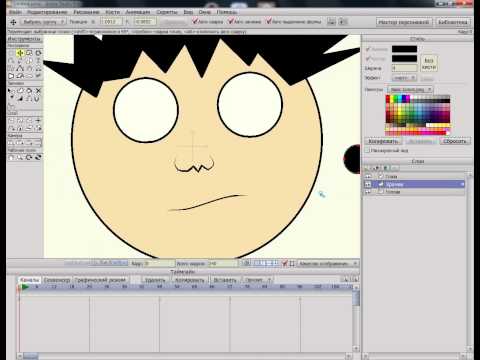Viewport: 480px width, 360px height.
Task: Open the Вид menu
Action: 188,12
